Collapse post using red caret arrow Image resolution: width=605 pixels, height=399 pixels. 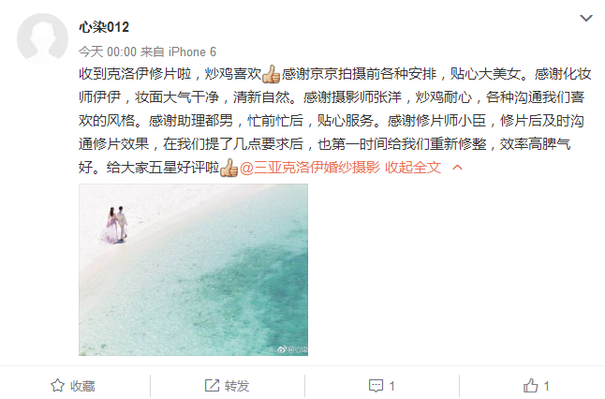457,167
